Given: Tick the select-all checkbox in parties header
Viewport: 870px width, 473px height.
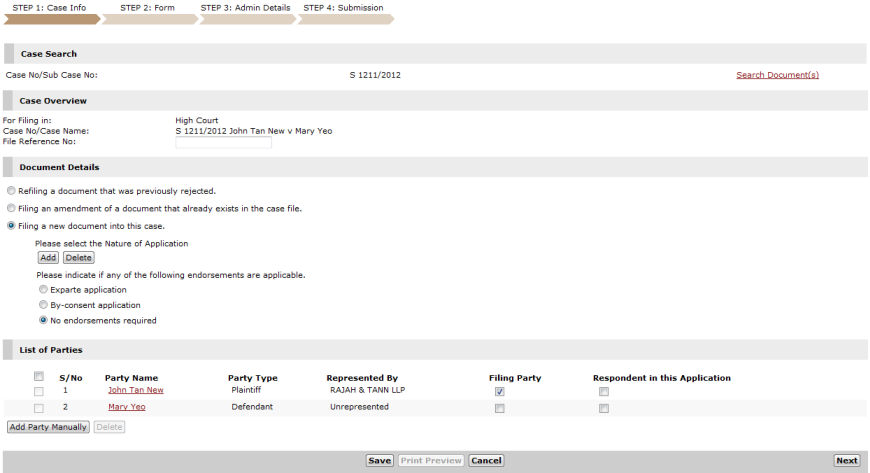Looking at the screenshot, I should [x=39, y=376].
